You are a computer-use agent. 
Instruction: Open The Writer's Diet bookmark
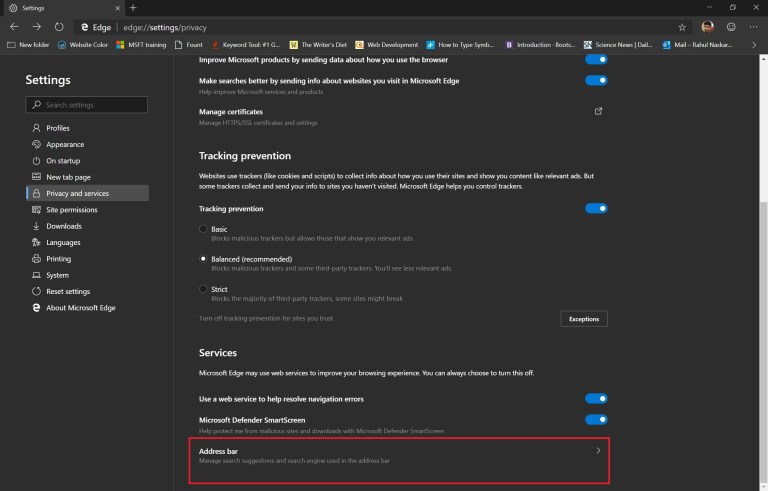[318, 45]
